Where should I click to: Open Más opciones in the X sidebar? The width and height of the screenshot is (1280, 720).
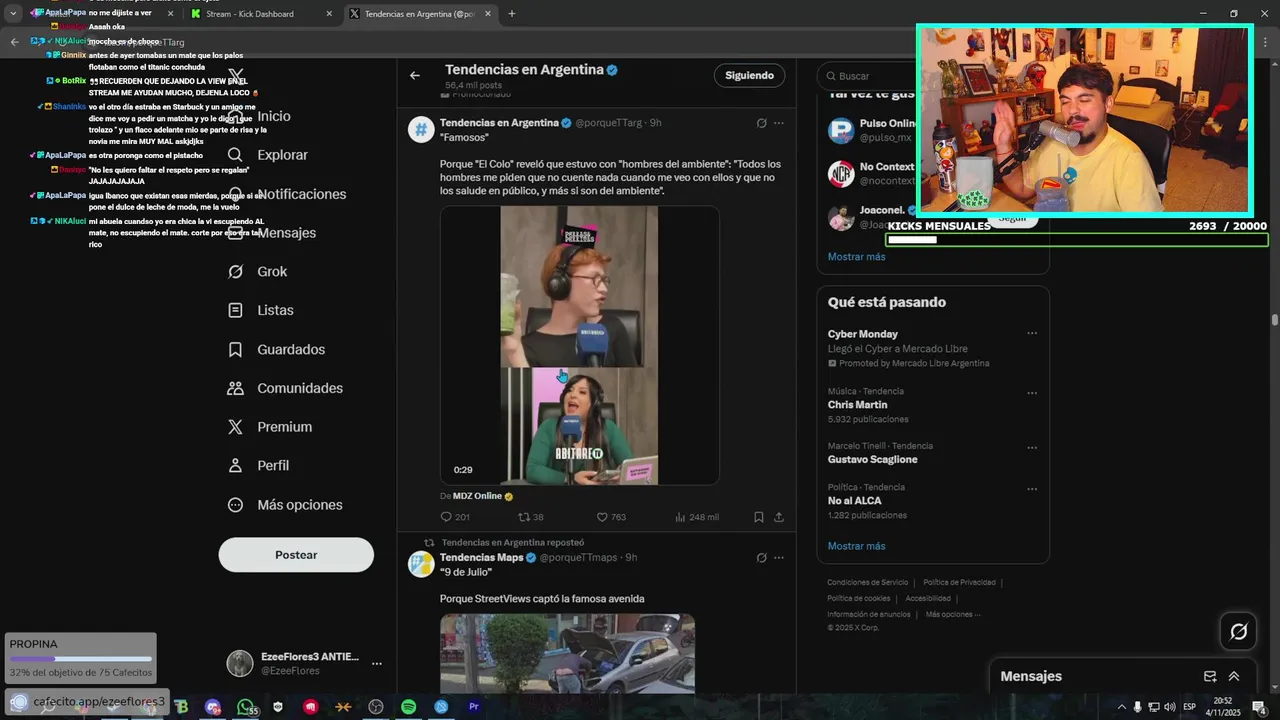point(285,505)
